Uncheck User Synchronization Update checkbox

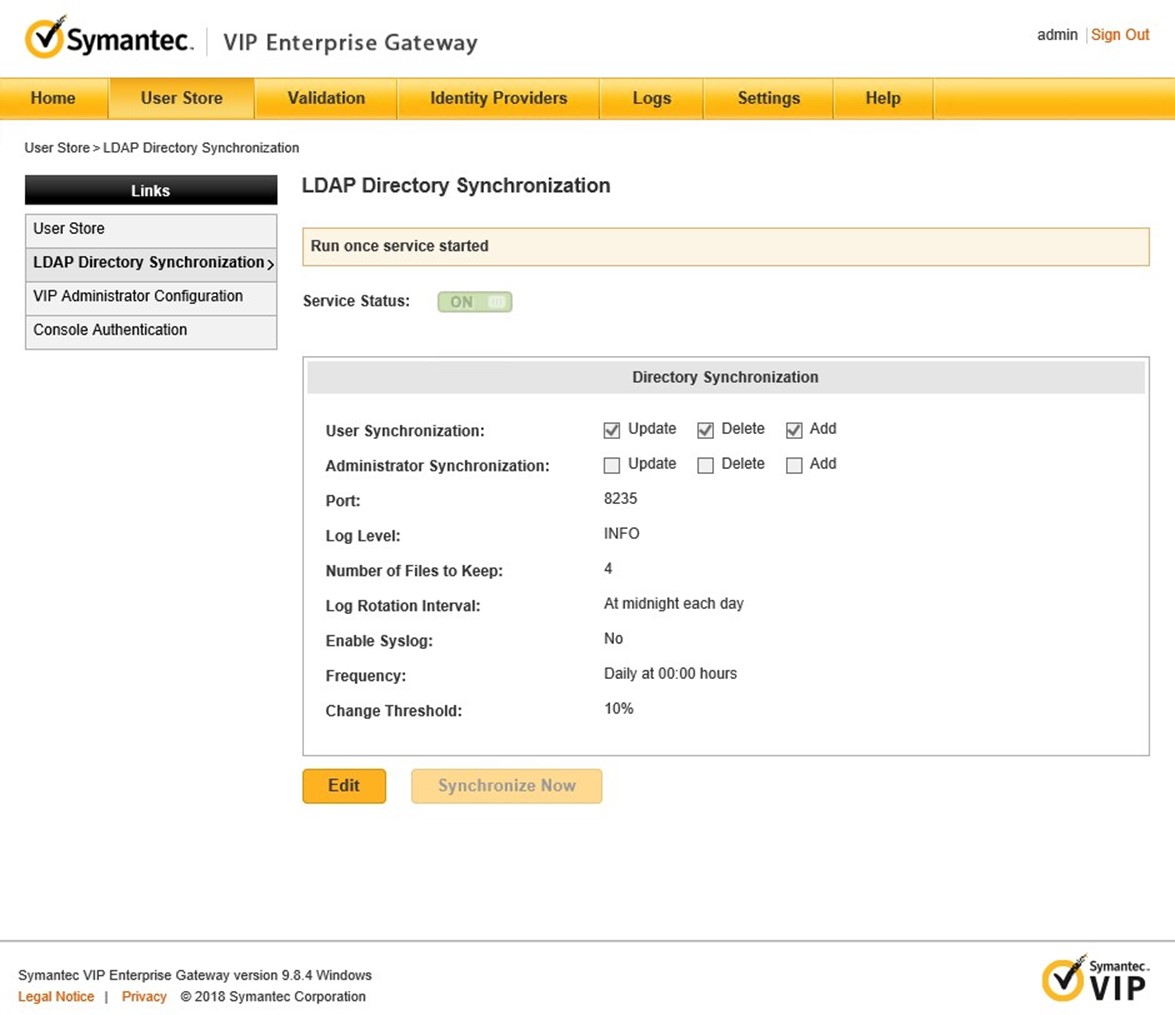611,430
